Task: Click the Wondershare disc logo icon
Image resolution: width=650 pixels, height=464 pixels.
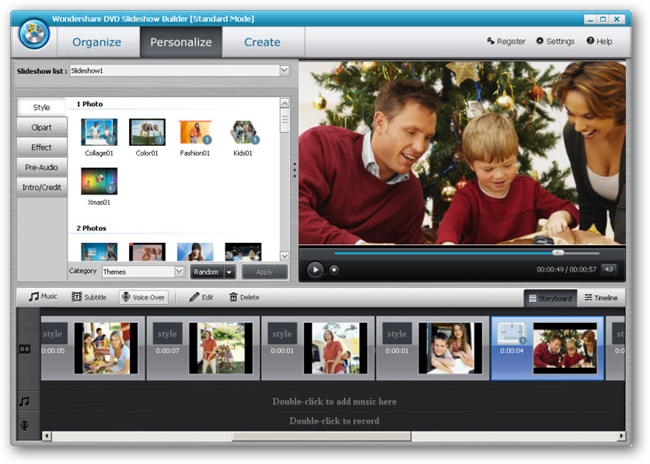Action: click(34, 34)
